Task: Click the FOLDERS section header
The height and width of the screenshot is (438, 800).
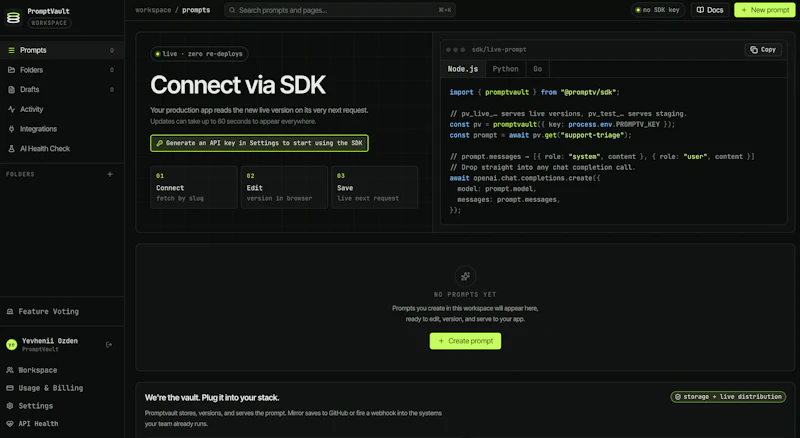Action: click(20, 174)
